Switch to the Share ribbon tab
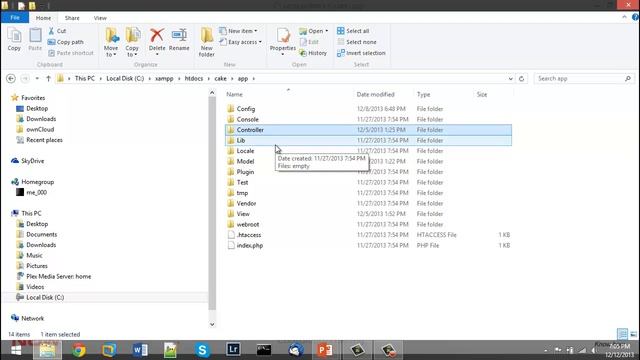The image size is (640, 360). (x=72, y=18)
